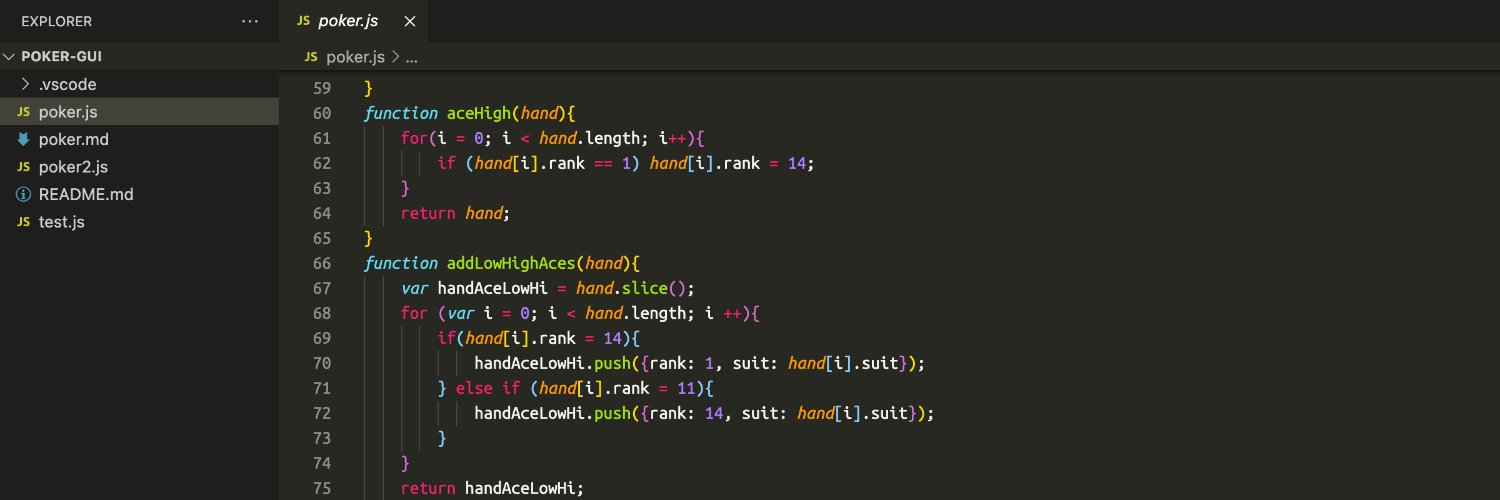Click line number 72 in the gutter
Screen dimensions: 1500x500
click(322, 413)
